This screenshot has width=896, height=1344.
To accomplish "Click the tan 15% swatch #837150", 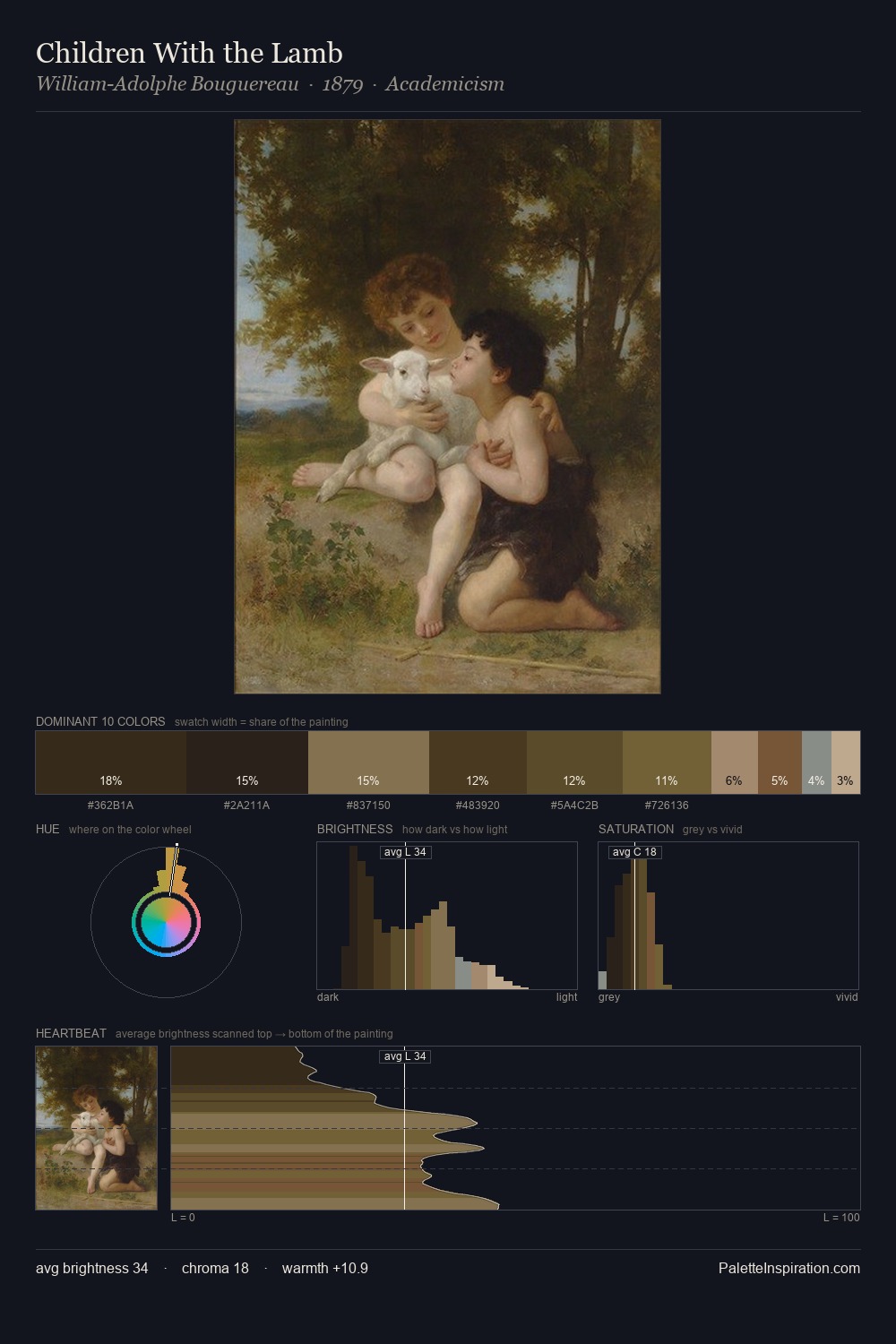I will (368, 762).
